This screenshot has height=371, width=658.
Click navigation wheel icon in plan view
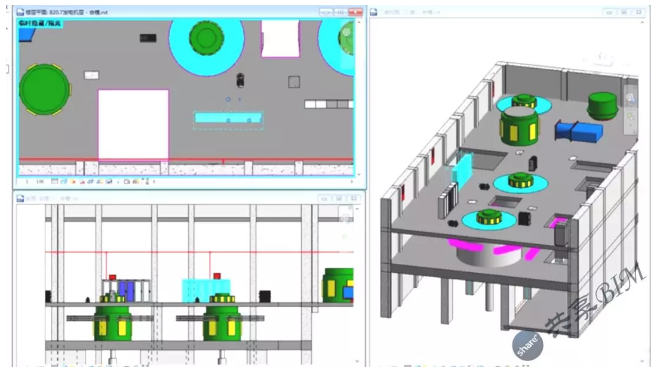(x=347, y=32)
